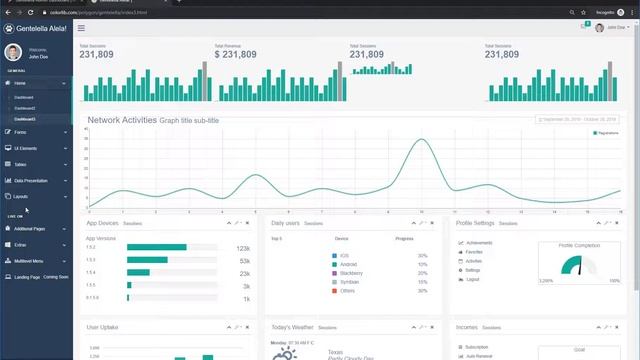Screen dimensions: 640x360
Task: Open John Doe user dropdown in top bar
Action: [612, 27]
